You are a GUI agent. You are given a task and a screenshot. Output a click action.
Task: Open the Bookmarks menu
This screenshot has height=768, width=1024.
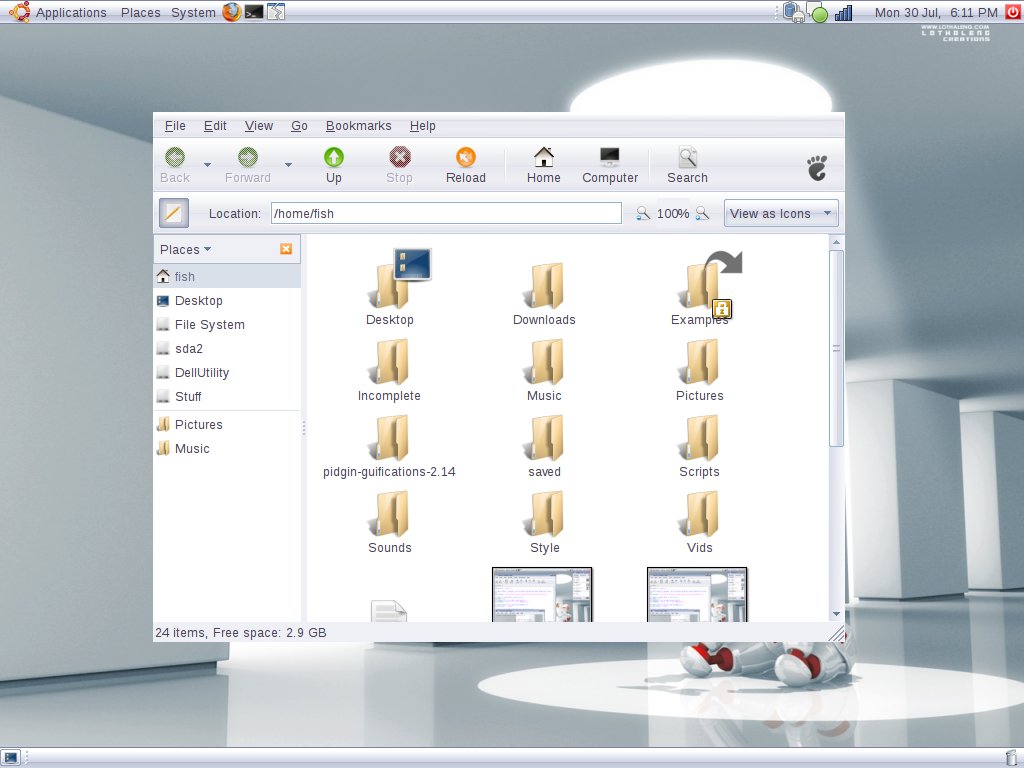coord(358,126)
